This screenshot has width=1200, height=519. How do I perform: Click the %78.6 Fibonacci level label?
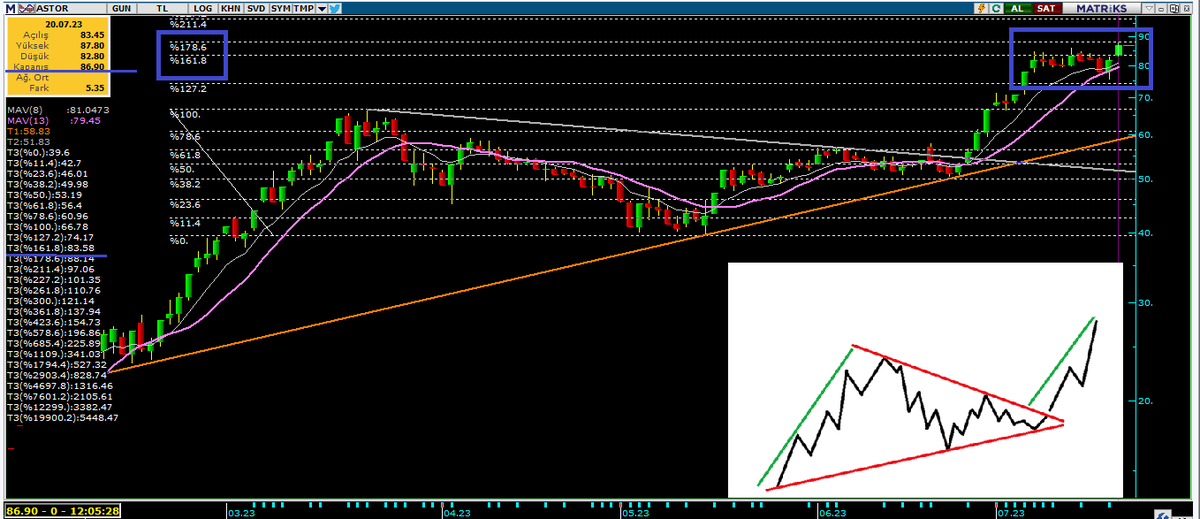click(x=185, y=136)
